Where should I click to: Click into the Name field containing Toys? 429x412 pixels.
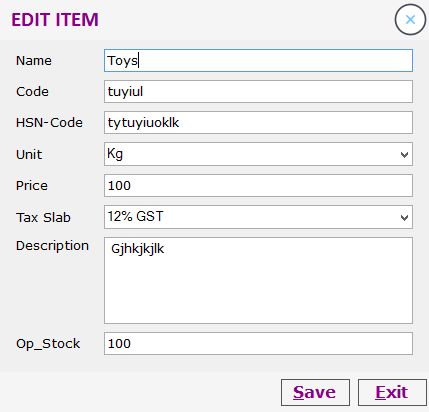(x=258, y=61)
